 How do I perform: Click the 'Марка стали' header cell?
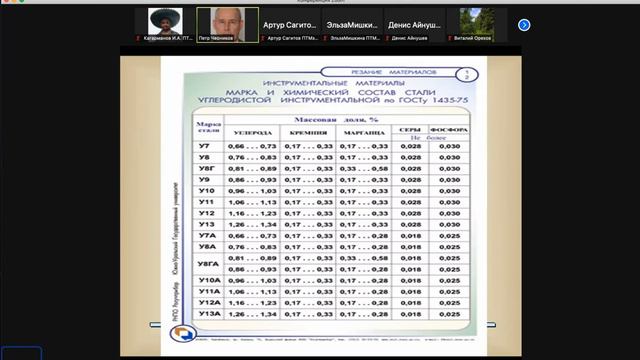209,127
